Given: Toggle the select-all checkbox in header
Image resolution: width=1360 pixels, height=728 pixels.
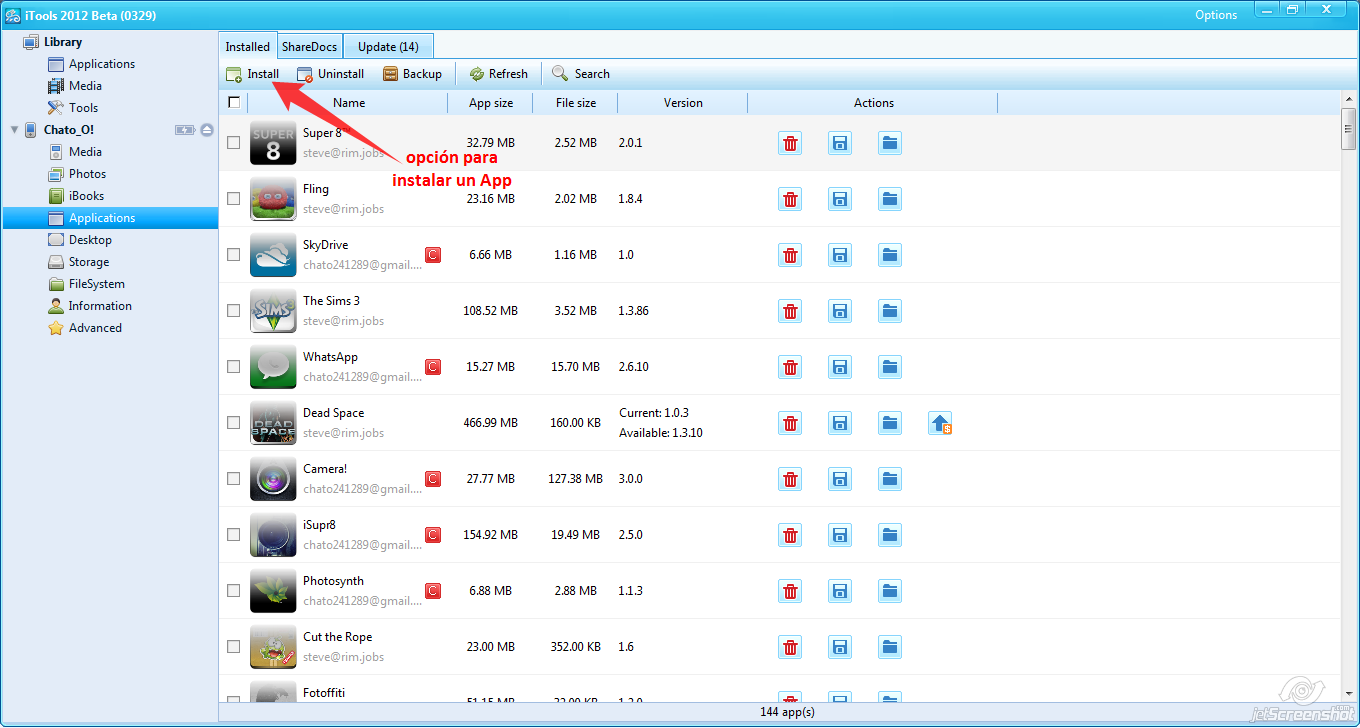Looking at the screenshot, I should click(234, 102).
